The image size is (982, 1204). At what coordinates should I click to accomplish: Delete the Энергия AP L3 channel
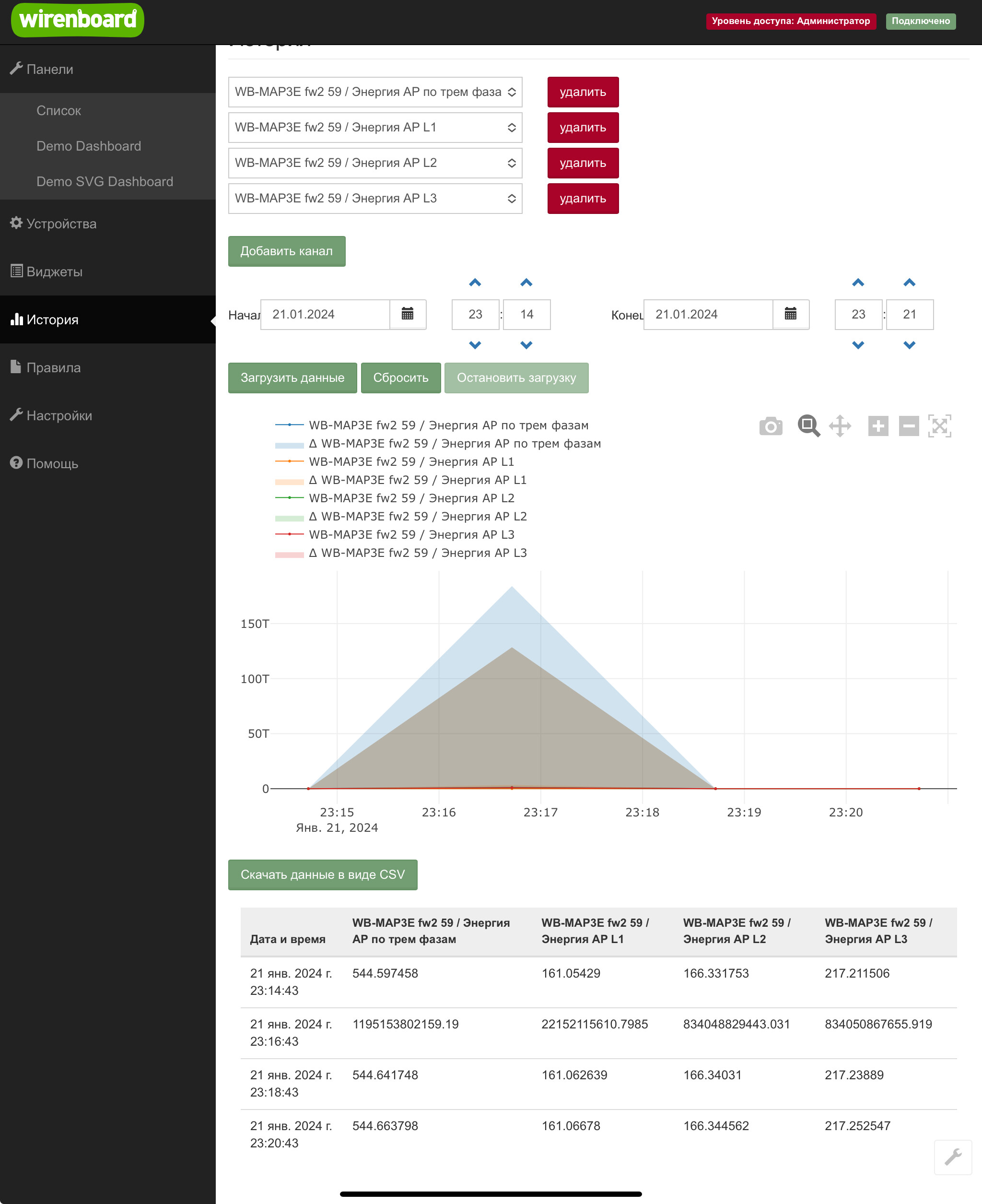583,199
